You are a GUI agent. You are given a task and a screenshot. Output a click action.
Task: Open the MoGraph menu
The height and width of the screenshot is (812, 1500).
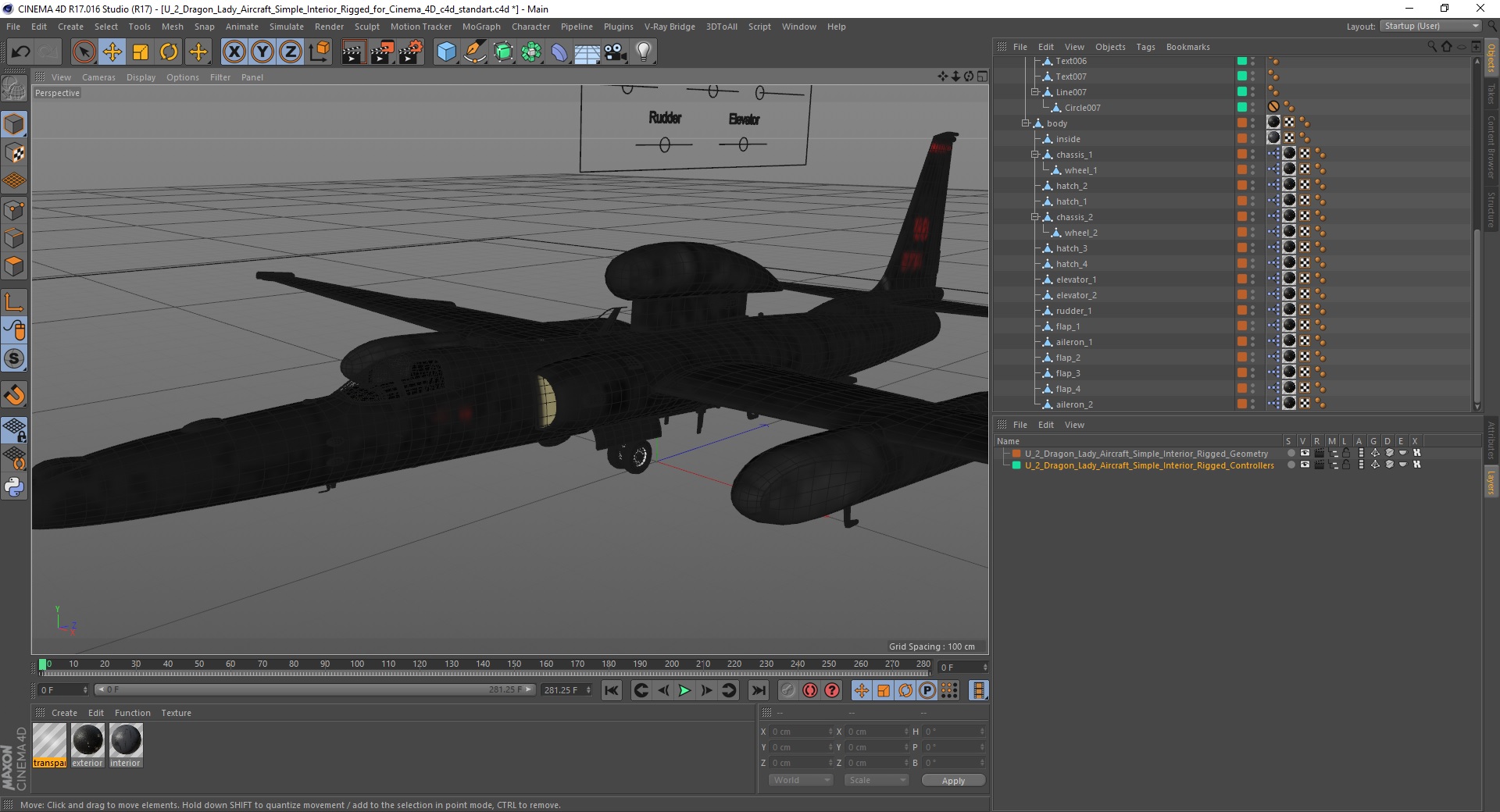[x=481, y=27]
